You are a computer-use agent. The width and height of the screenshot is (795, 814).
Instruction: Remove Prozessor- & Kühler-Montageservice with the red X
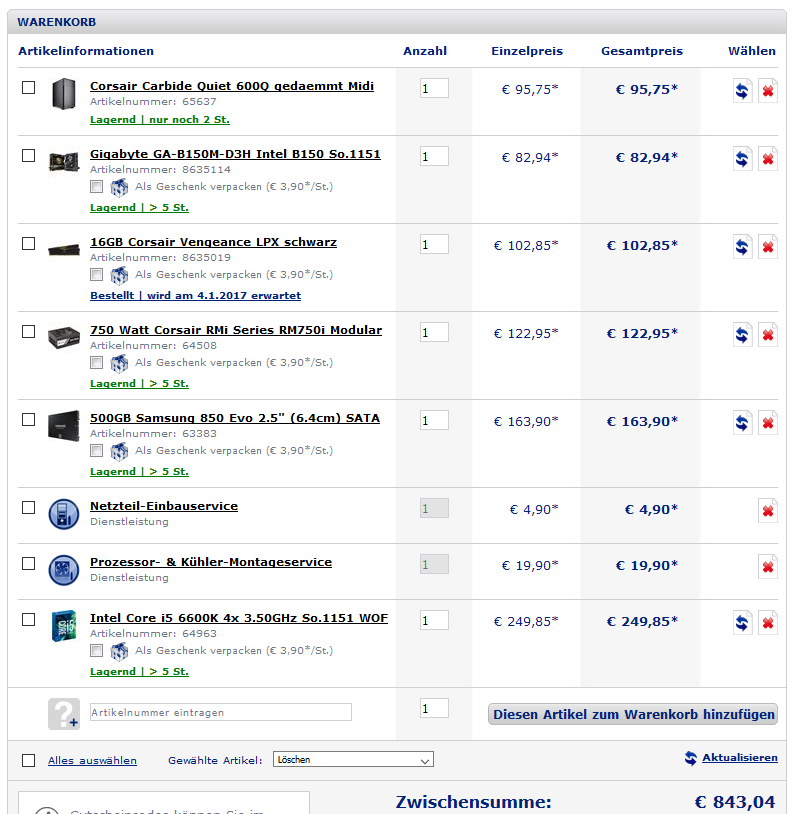[x=768, y=567]
